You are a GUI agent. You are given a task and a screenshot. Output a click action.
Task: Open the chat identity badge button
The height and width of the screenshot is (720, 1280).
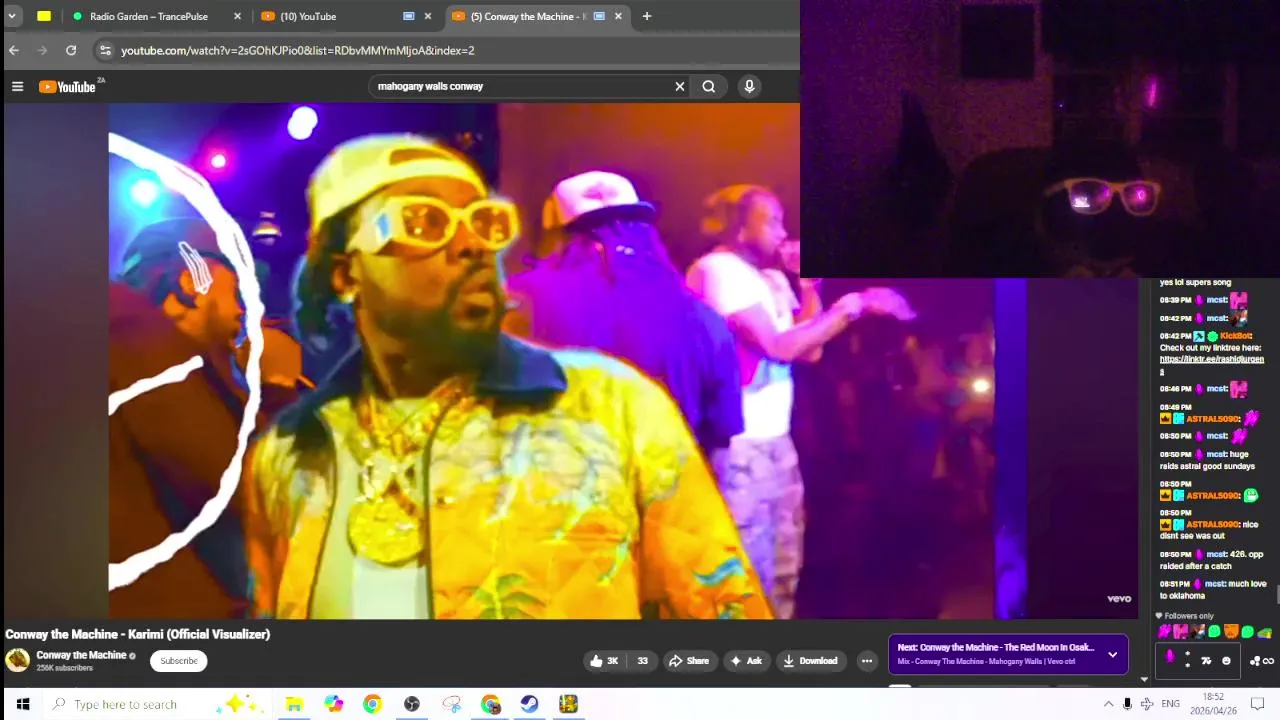click(x=1169, y=657)
